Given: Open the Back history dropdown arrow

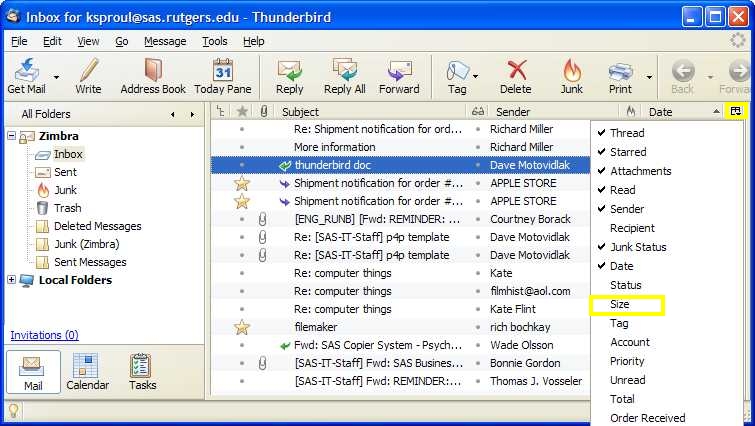Looking at the screenshot, I should coord(710,77).
